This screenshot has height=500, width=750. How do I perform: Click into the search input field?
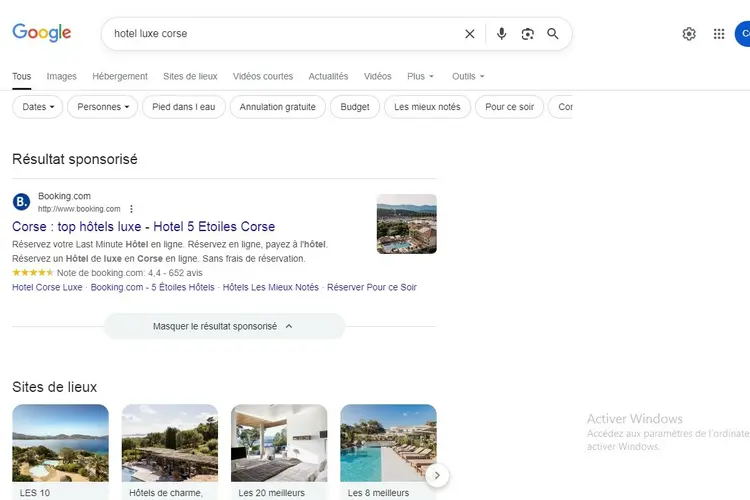pyautogui.click(x=280, y=34)
